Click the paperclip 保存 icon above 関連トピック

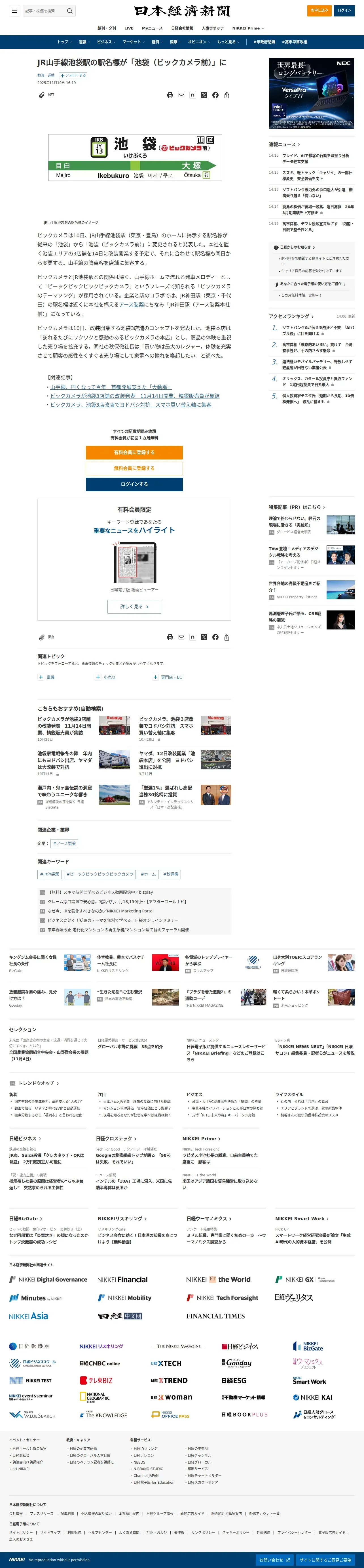(x=42, y=637)
